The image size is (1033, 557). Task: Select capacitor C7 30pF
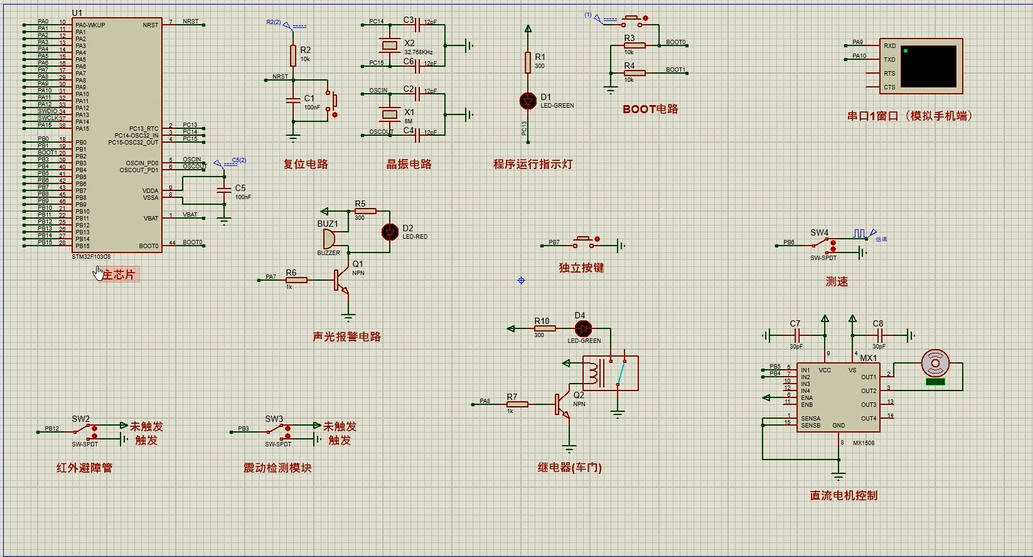click(x=796, y=336)
